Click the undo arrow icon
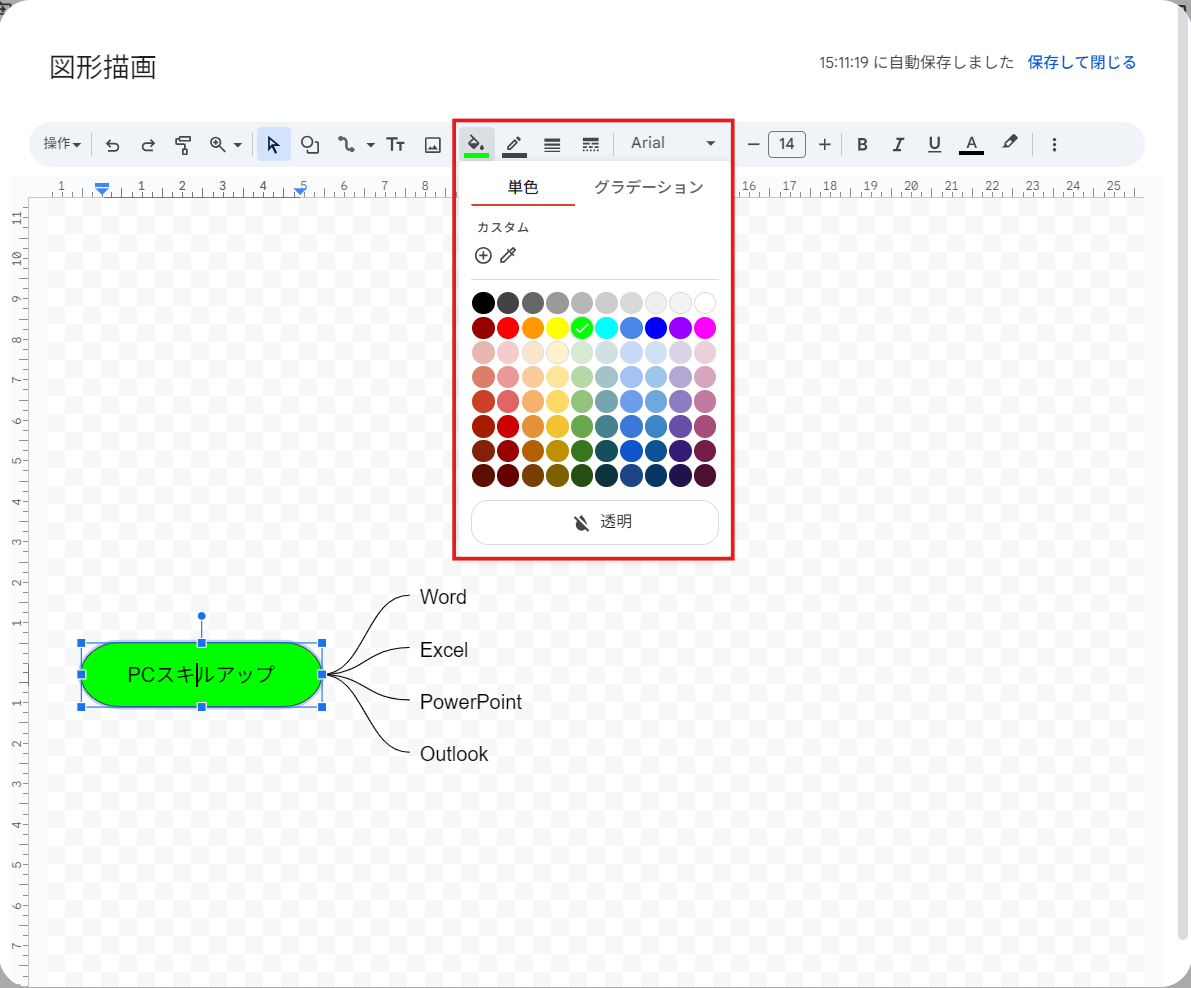The image size is (1191, 988). (x=112, y=144)
